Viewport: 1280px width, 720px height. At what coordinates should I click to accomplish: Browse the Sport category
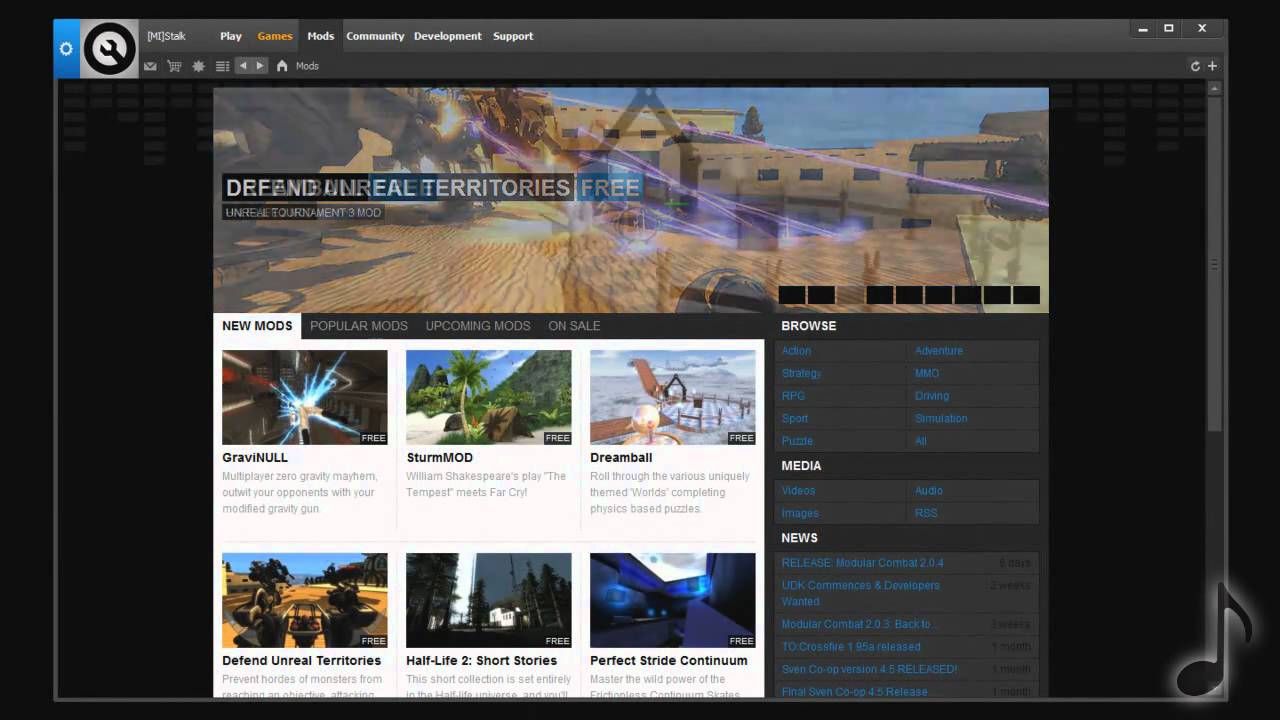coord(795,418)
